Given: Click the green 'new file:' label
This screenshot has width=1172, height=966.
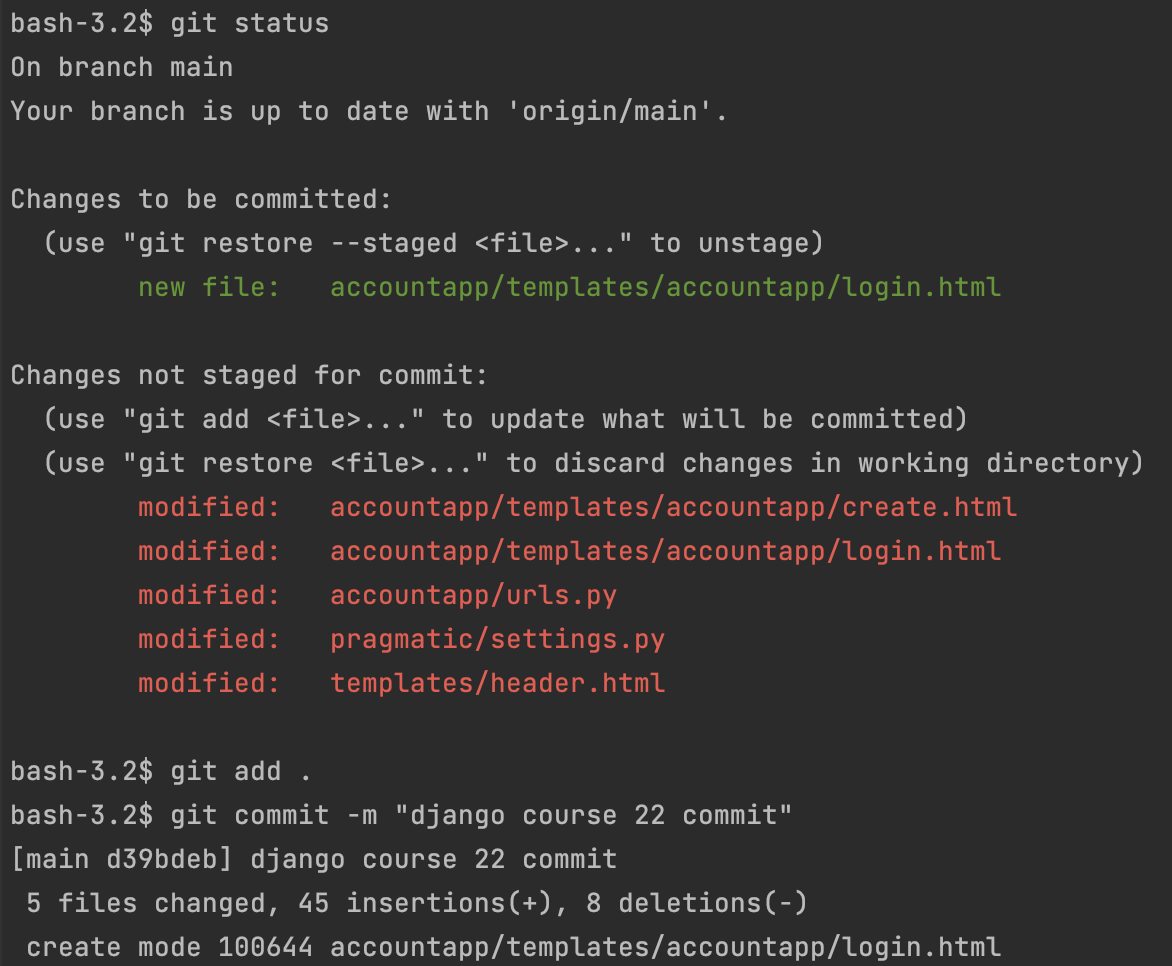Looking at the screenshot, I should point(209,287).
